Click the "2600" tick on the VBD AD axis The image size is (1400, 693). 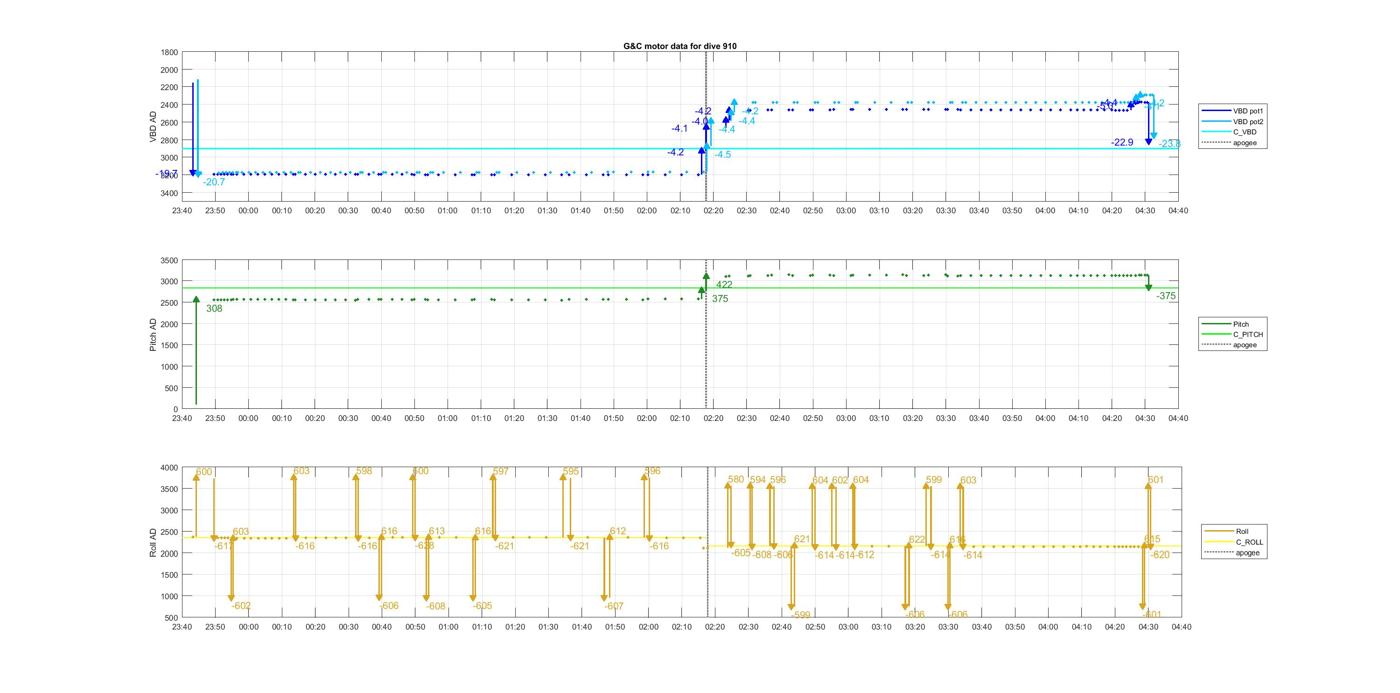169,123
